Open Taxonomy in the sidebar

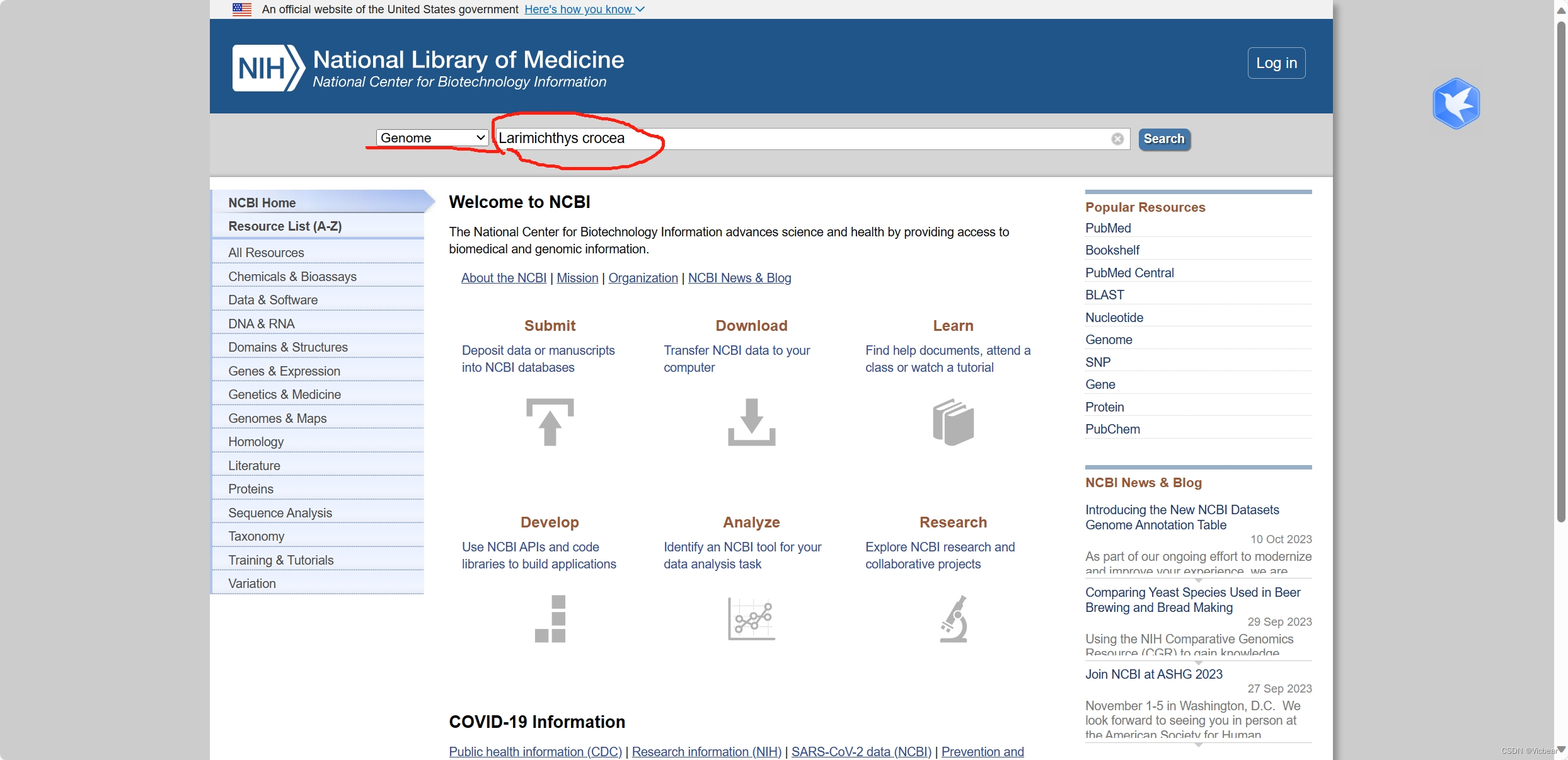(256, 536)
